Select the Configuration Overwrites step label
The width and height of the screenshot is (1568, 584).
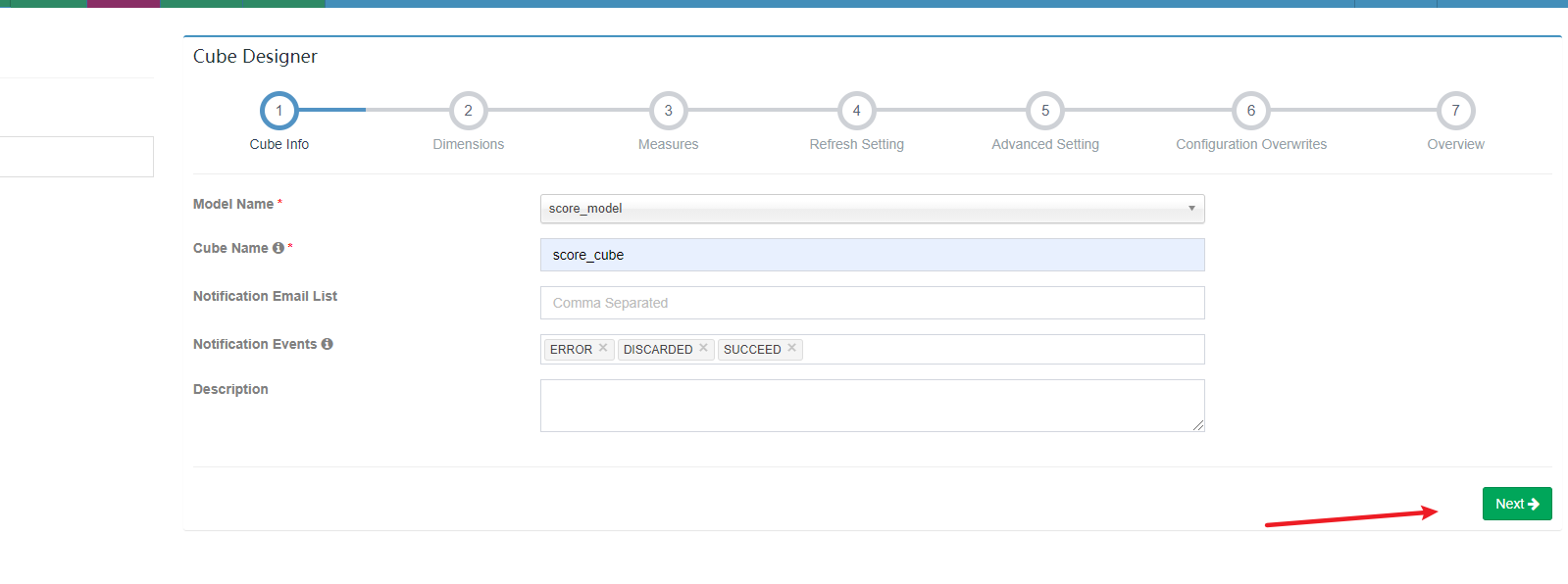(1251, 144)
